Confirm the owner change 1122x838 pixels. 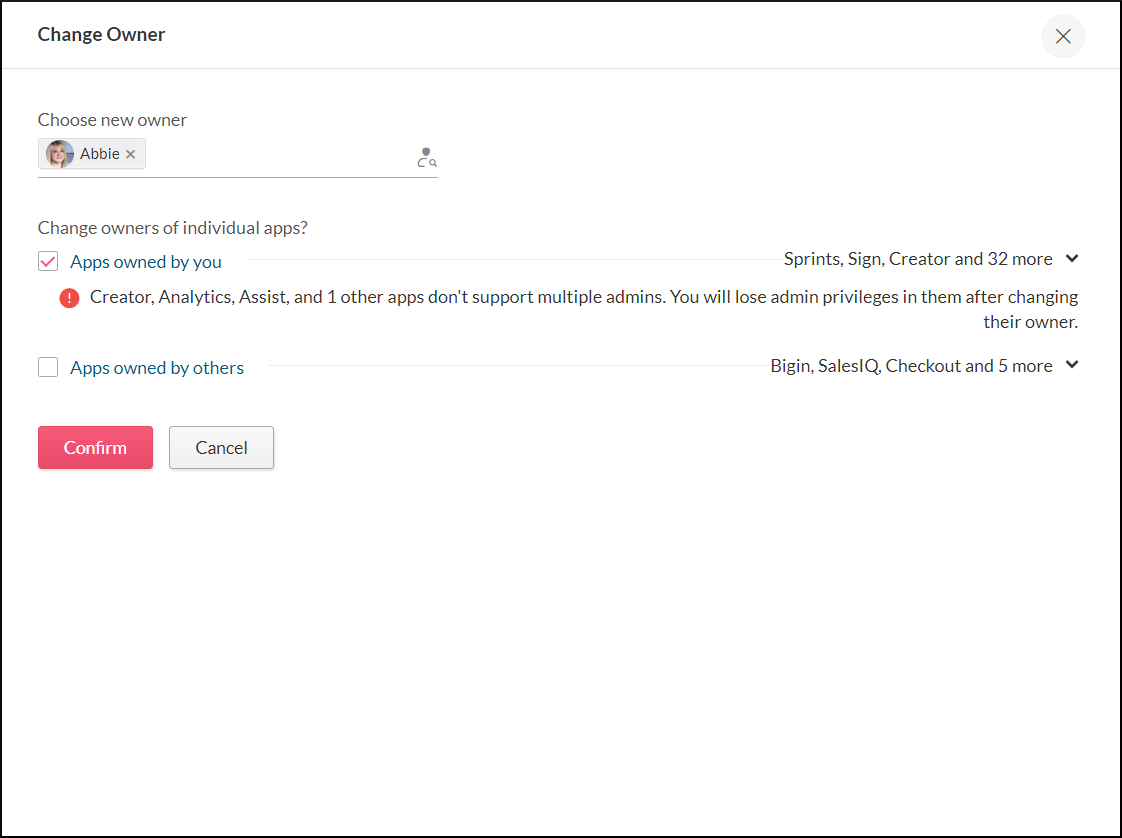point(95,447)
